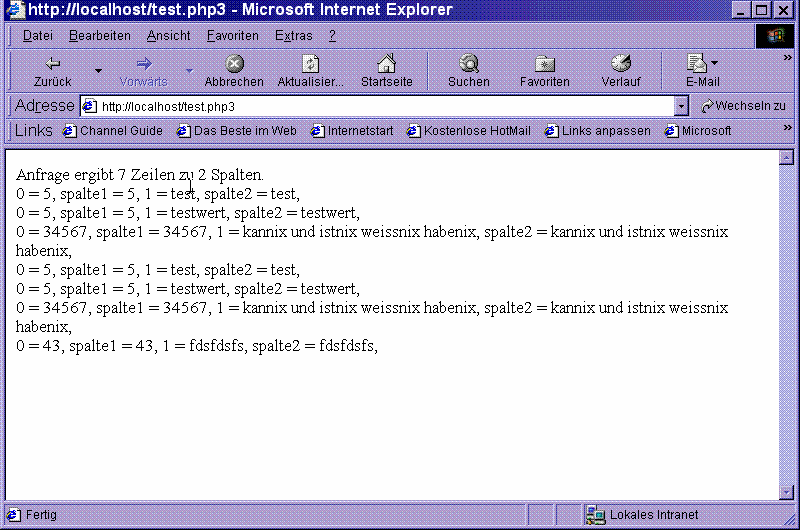Refresh page with Aktualisieren icon
Screen dimensions: 800x530
[310, 64]
